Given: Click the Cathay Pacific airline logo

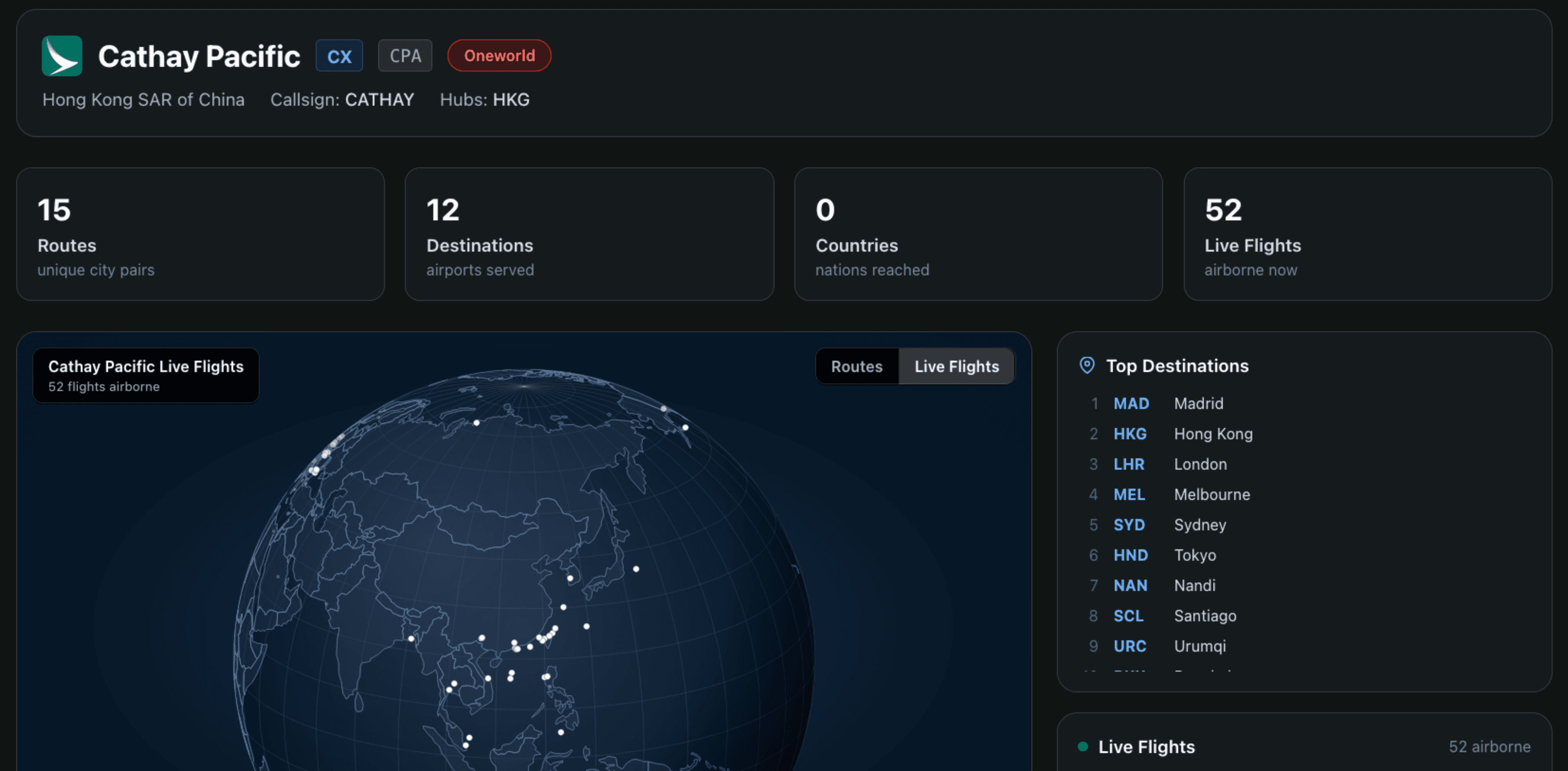Looking at the screenshot, I should click(62, 56).
